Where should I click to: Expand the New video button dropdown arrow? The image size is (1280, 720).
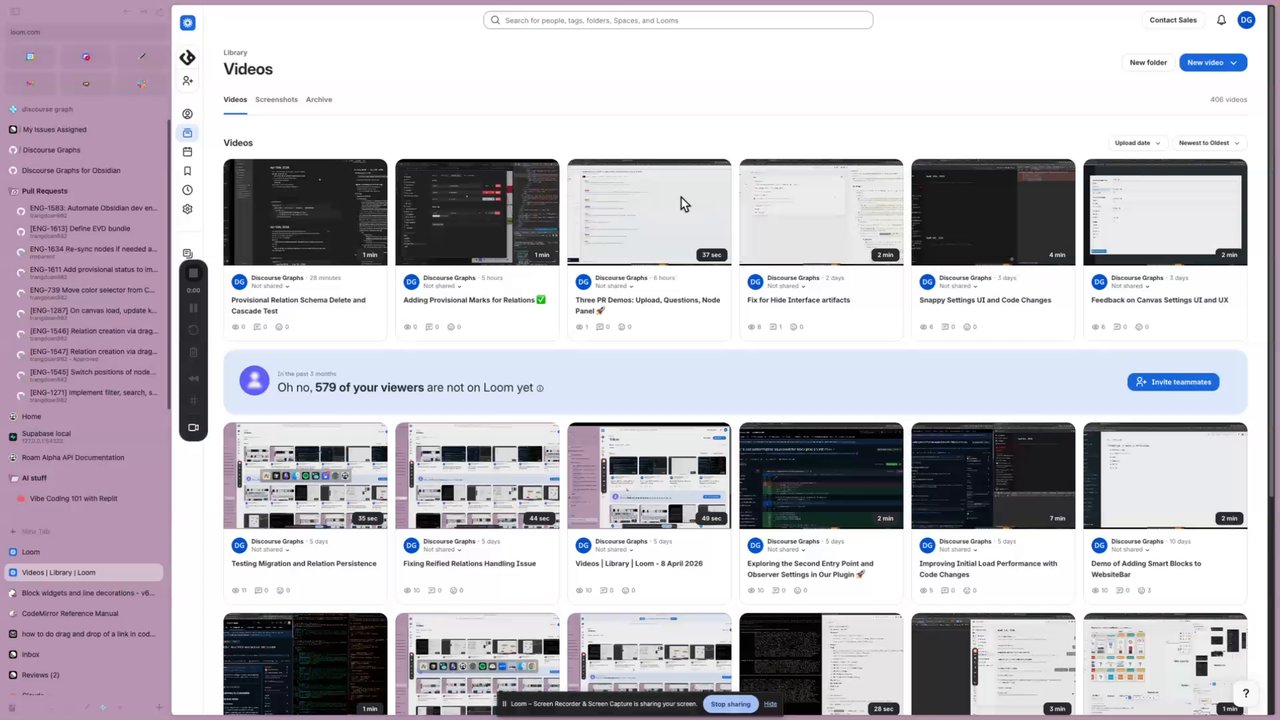(1234, 62)
